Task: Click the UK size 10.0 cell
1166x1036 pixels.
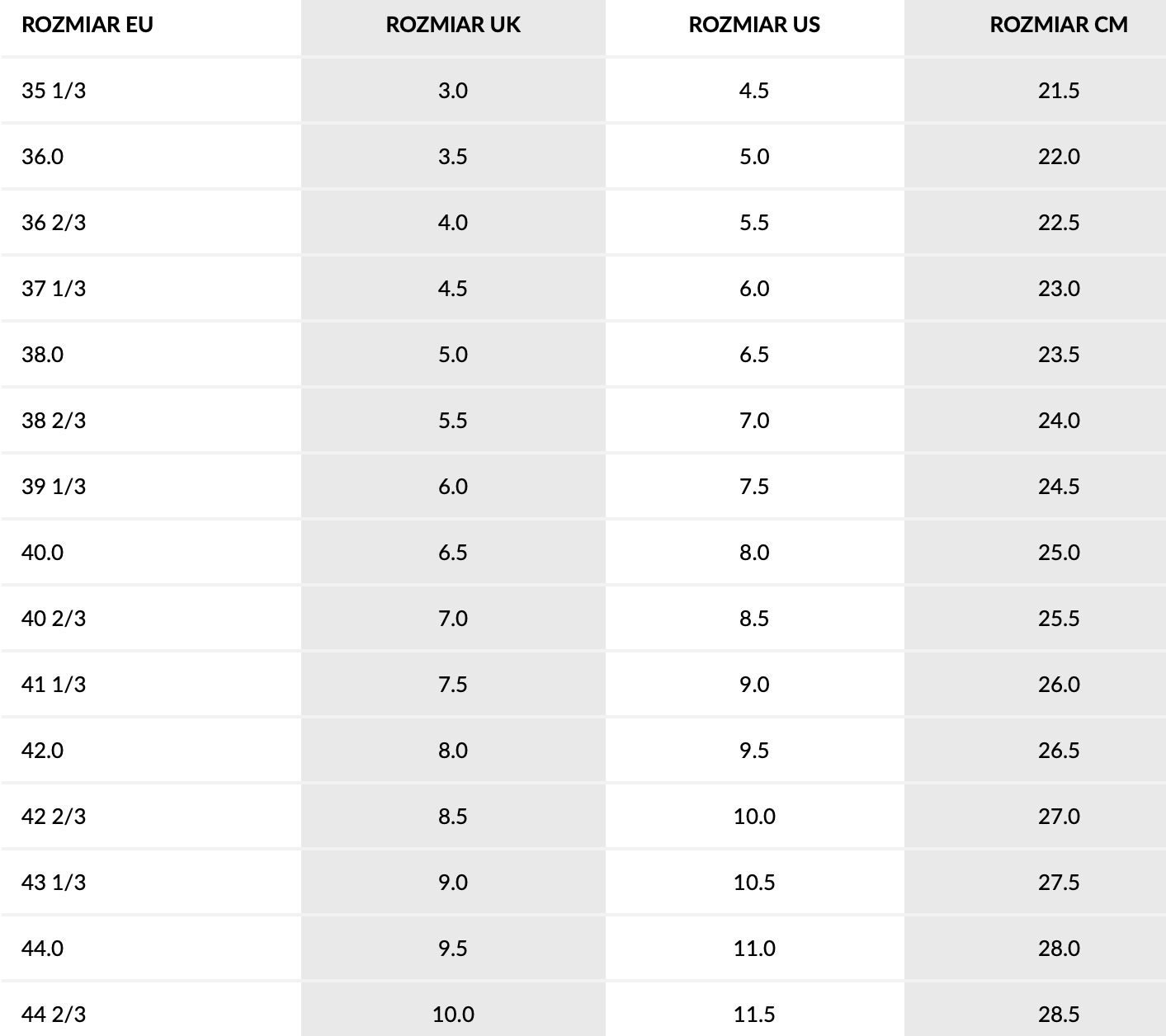Action: [x=453, y=1015]
